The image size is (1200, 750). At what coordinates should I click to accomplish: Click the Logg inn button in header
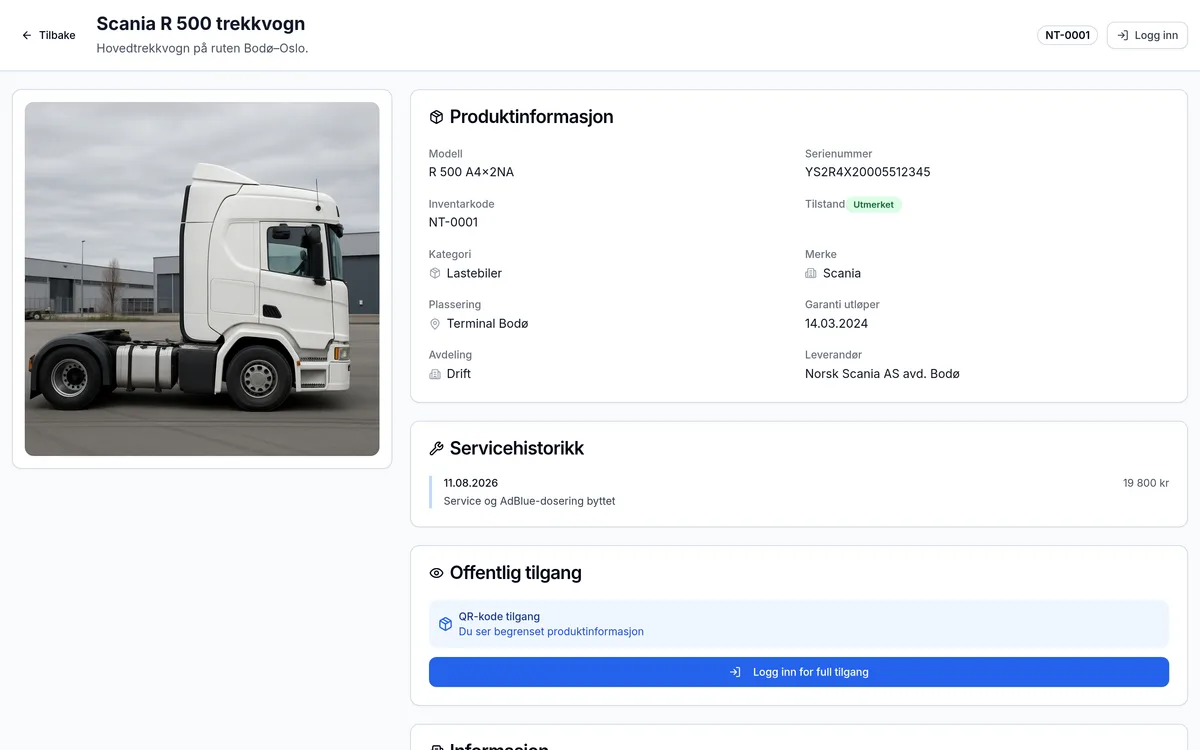coord(1147,35)
